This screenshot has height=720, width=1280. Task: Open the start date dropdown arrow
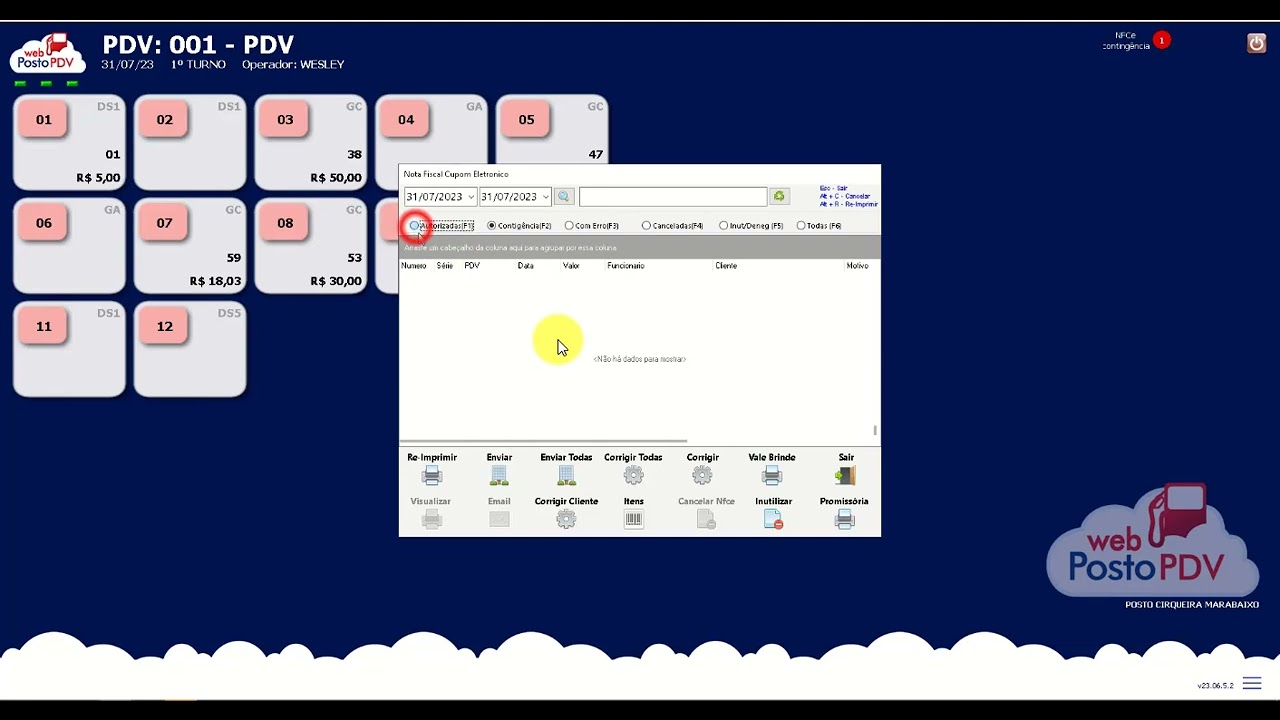[470, 197]
